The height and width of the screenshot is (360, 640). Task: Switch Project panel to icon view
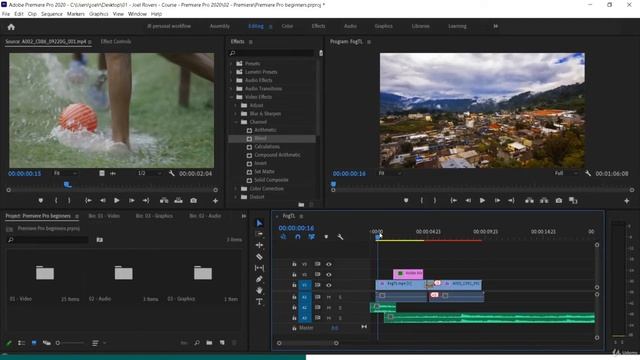pos(34,343)
